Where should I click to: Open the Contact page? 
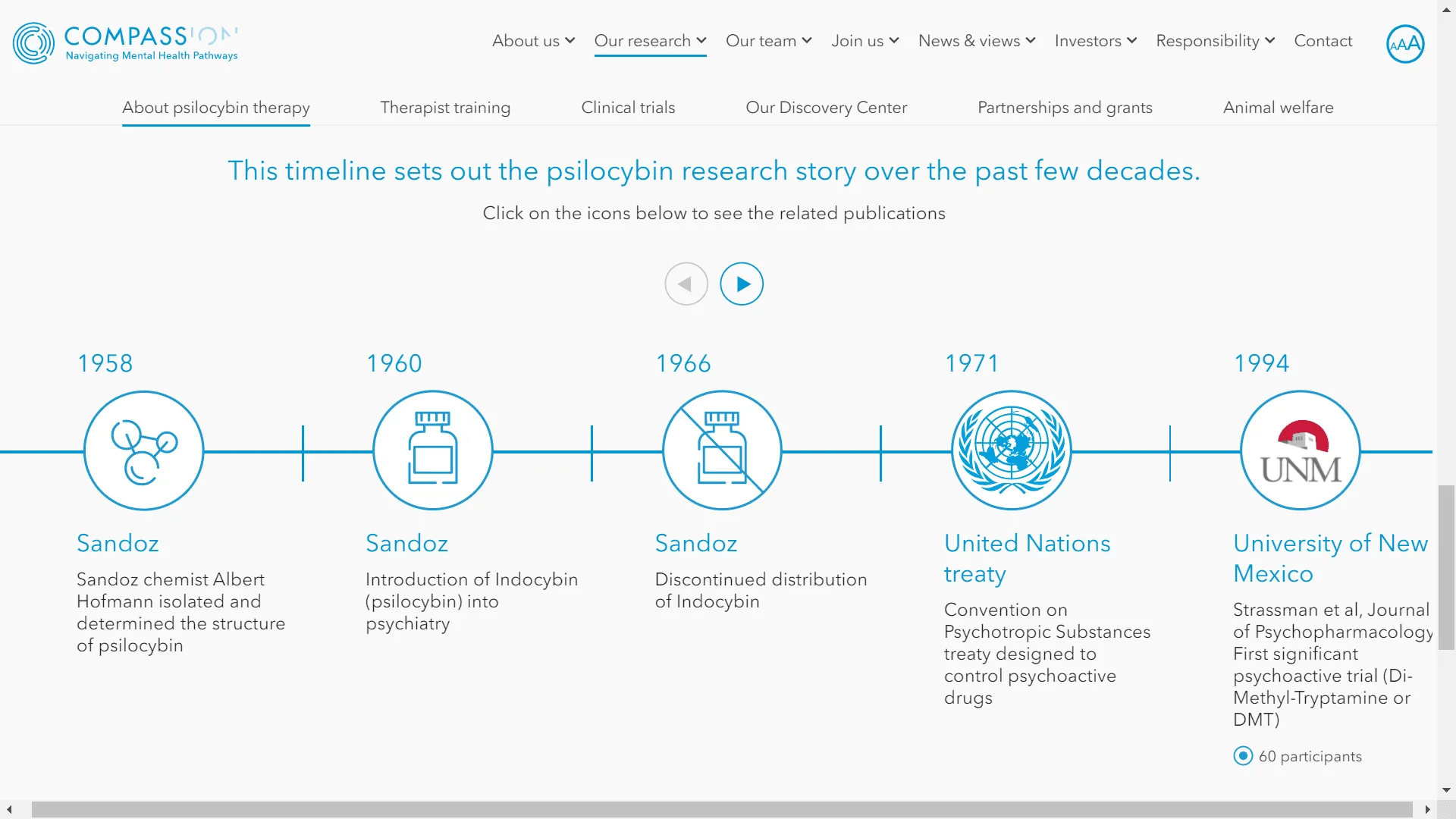pyautogui.click(x=1323, y=41)
